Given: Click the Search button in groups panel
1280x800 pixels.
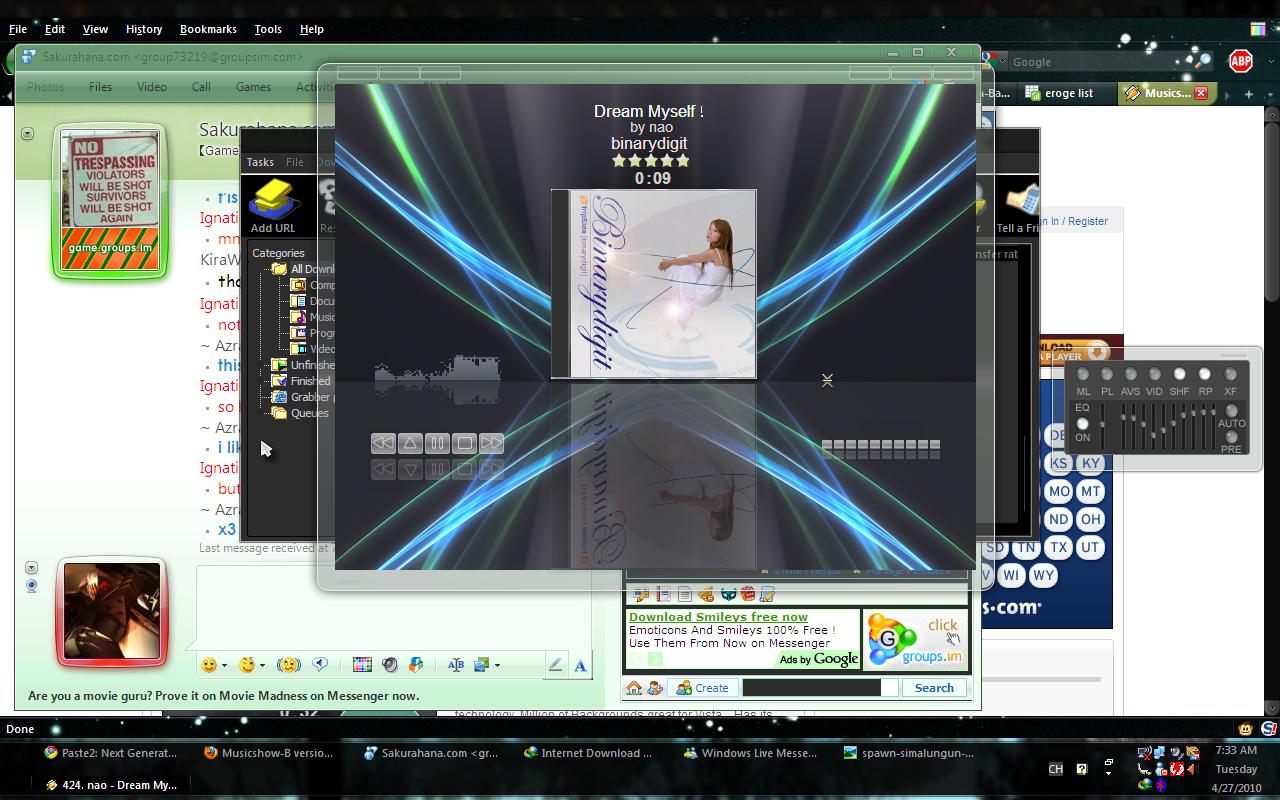Looking at the screenshot, I should pyautogui.click(x=934, y=688).
